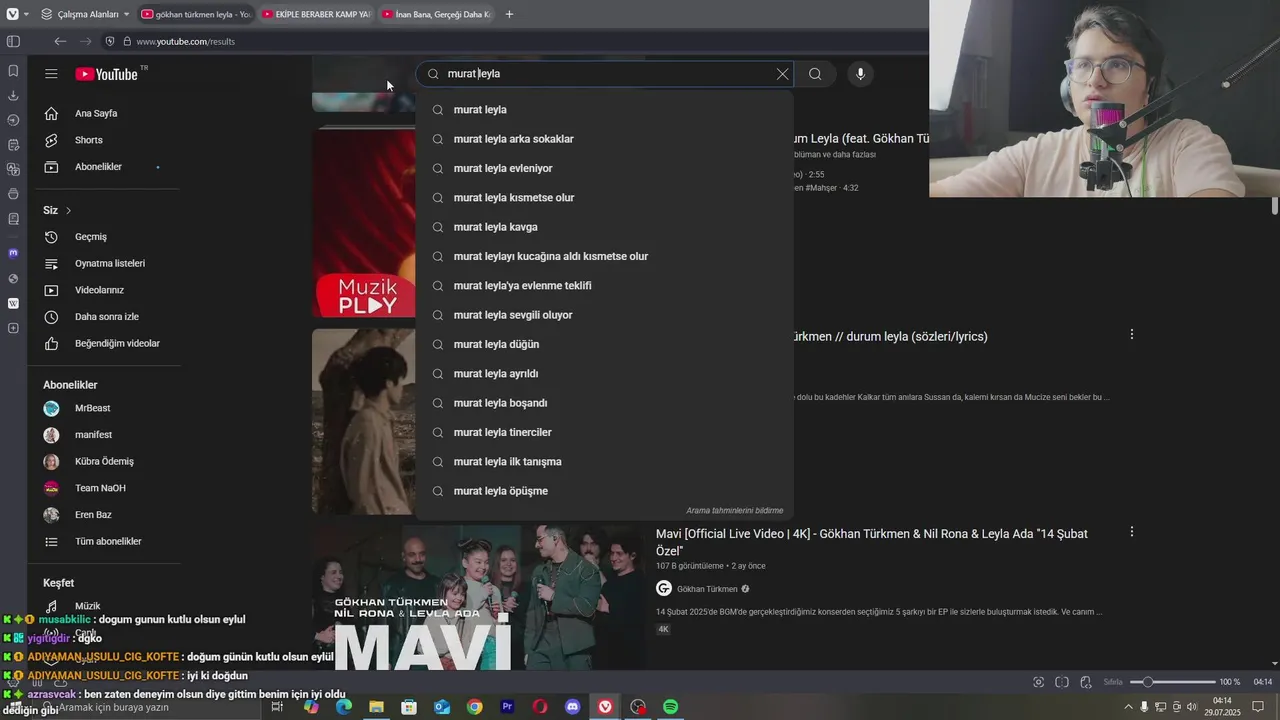Select suggestion murat leyla öpüşme
The width and height of the screenshot is (1280, 720).
(604, 491)
